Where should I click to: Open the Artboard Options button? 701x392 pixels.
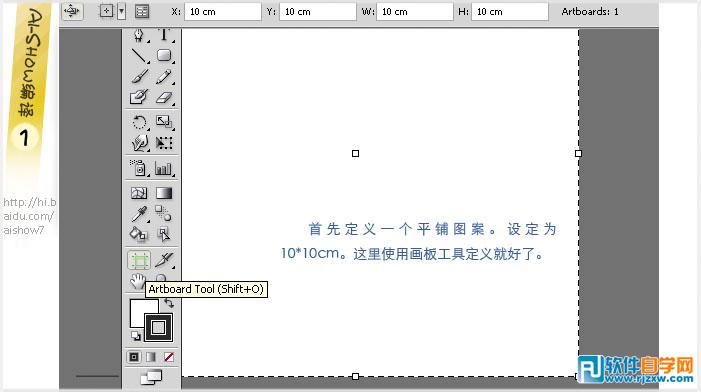(x=142, y=12)
